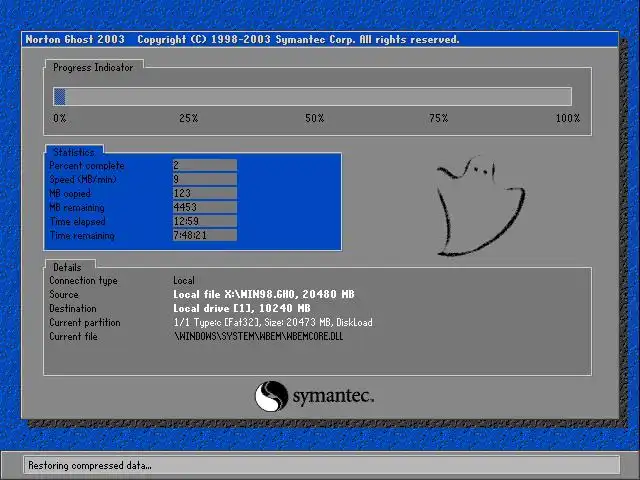Select the Statistics panel label

coord(74,152)
